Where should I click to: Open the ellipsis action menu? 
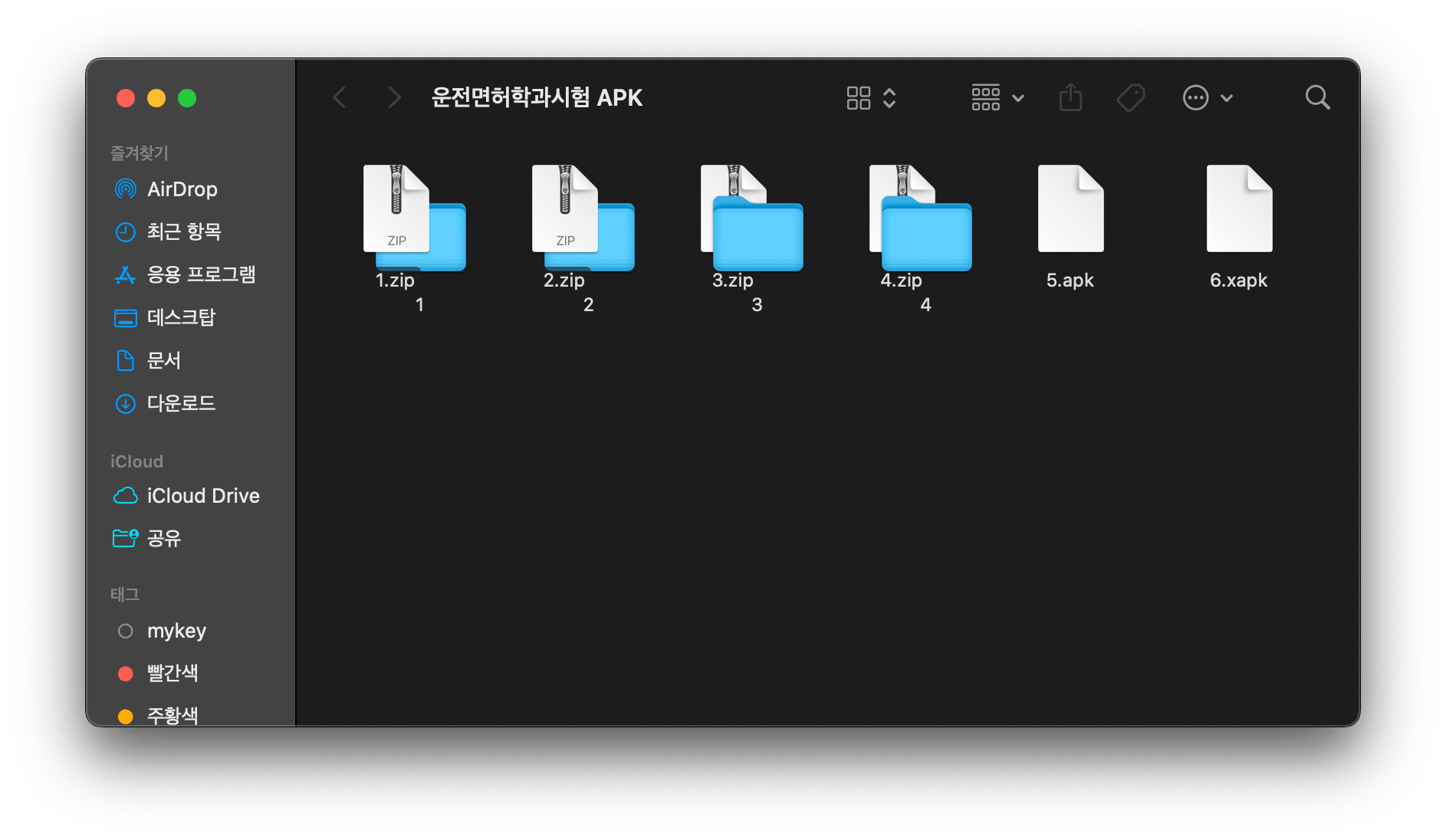tap(1207, 98)
